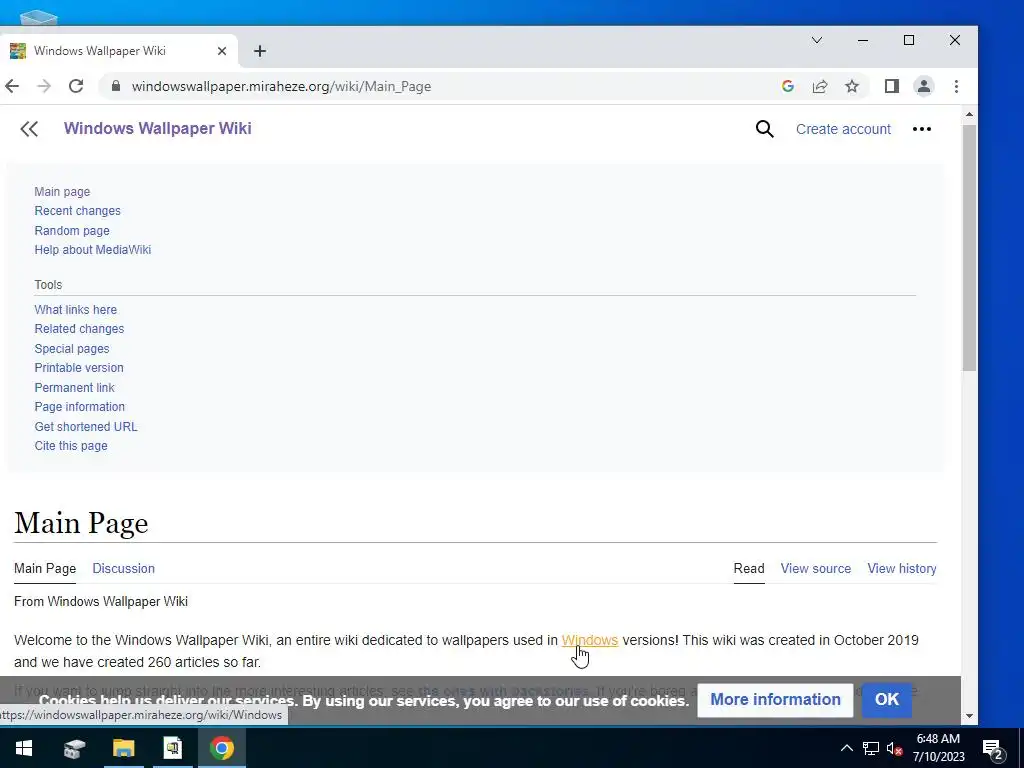
Task: Open the Windows Start menu
Action: coord(24,748)
